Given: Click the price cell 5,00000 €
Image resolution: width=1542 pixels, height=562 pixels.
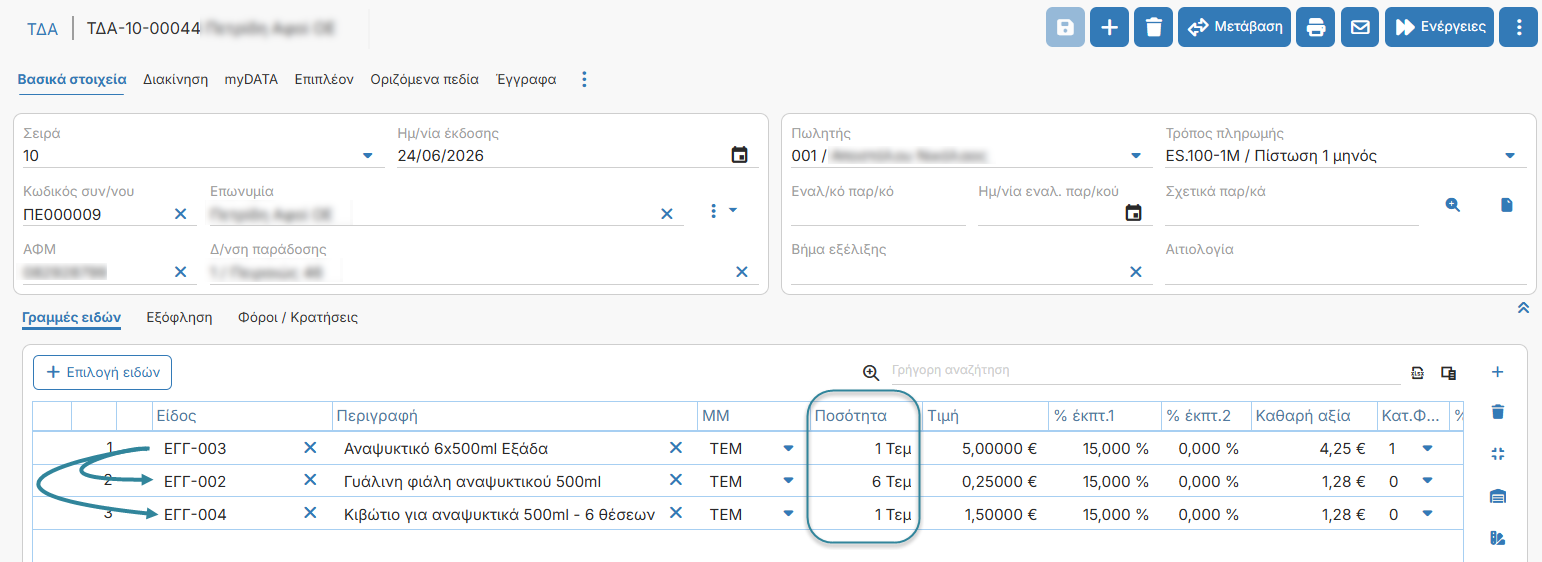Looking at the screenshot, I should pyautogui.click(x=984, y=448).
